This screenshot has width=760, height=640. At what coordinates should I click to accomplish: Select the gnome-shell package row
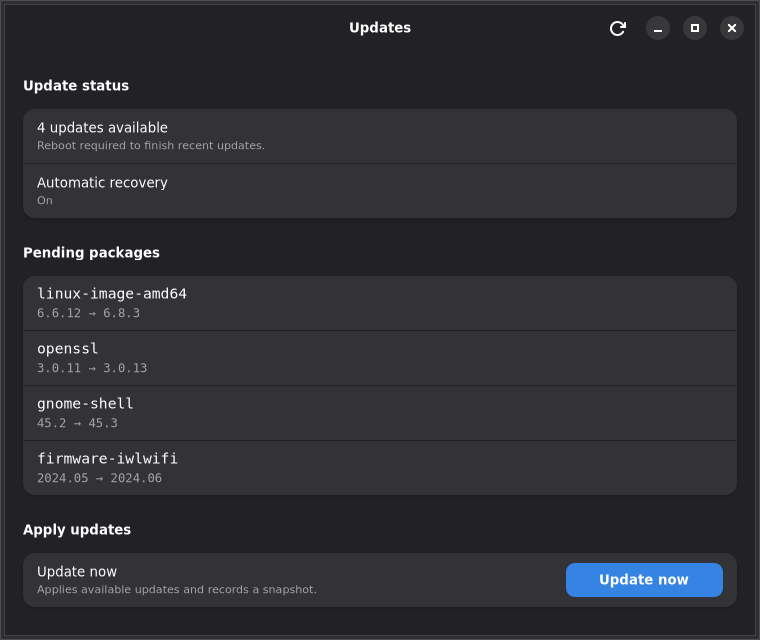coord(380,413)
